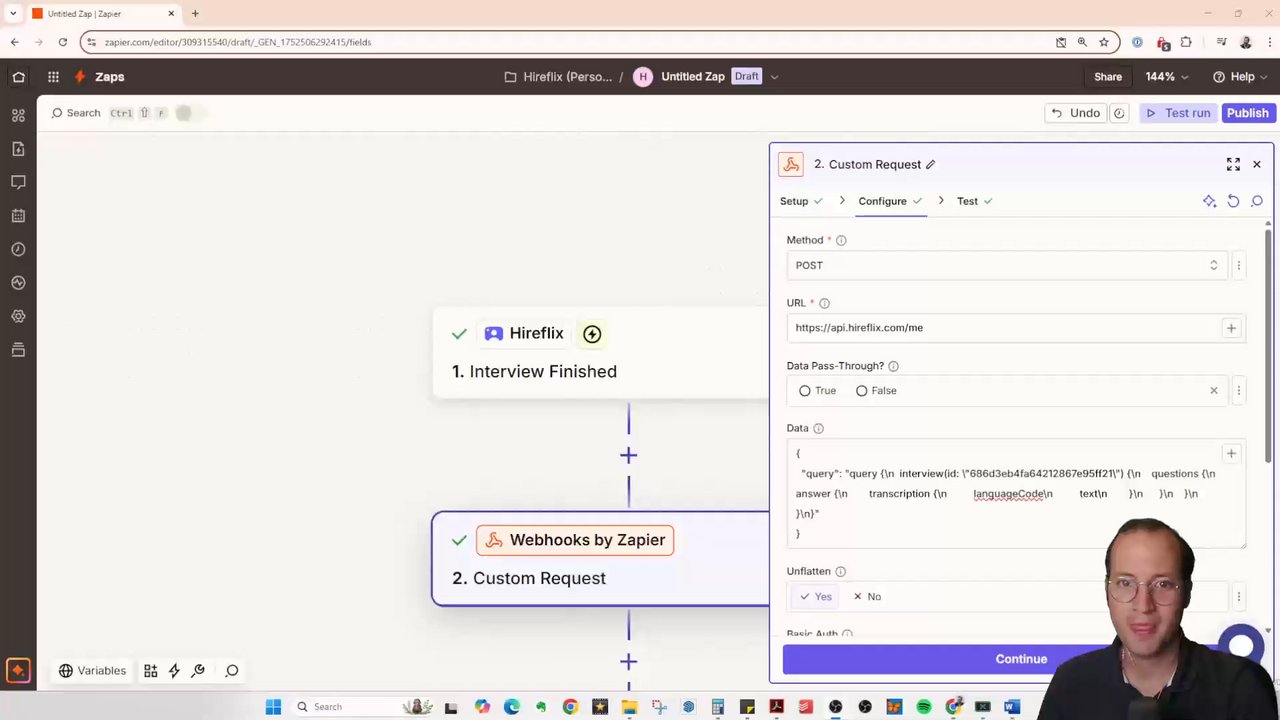1280x720 pixels.
Task: Click the refresh fields icon in panel
Action: click(1233, 201)
